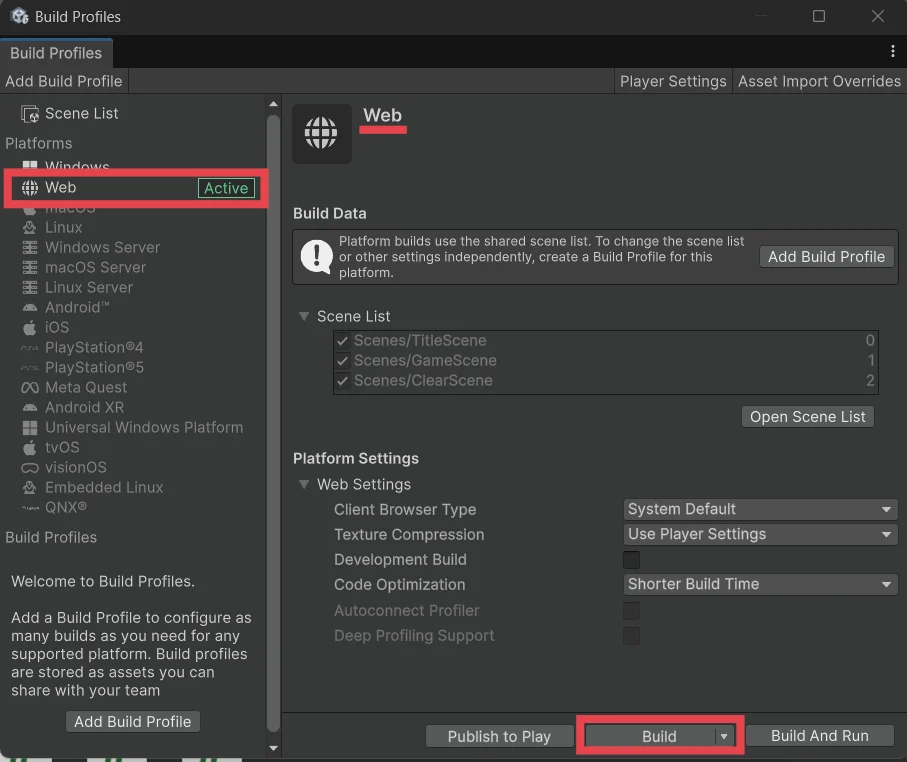Click the Scene List icon in sidebar
907x762 pixels.
tap(30, 114)
